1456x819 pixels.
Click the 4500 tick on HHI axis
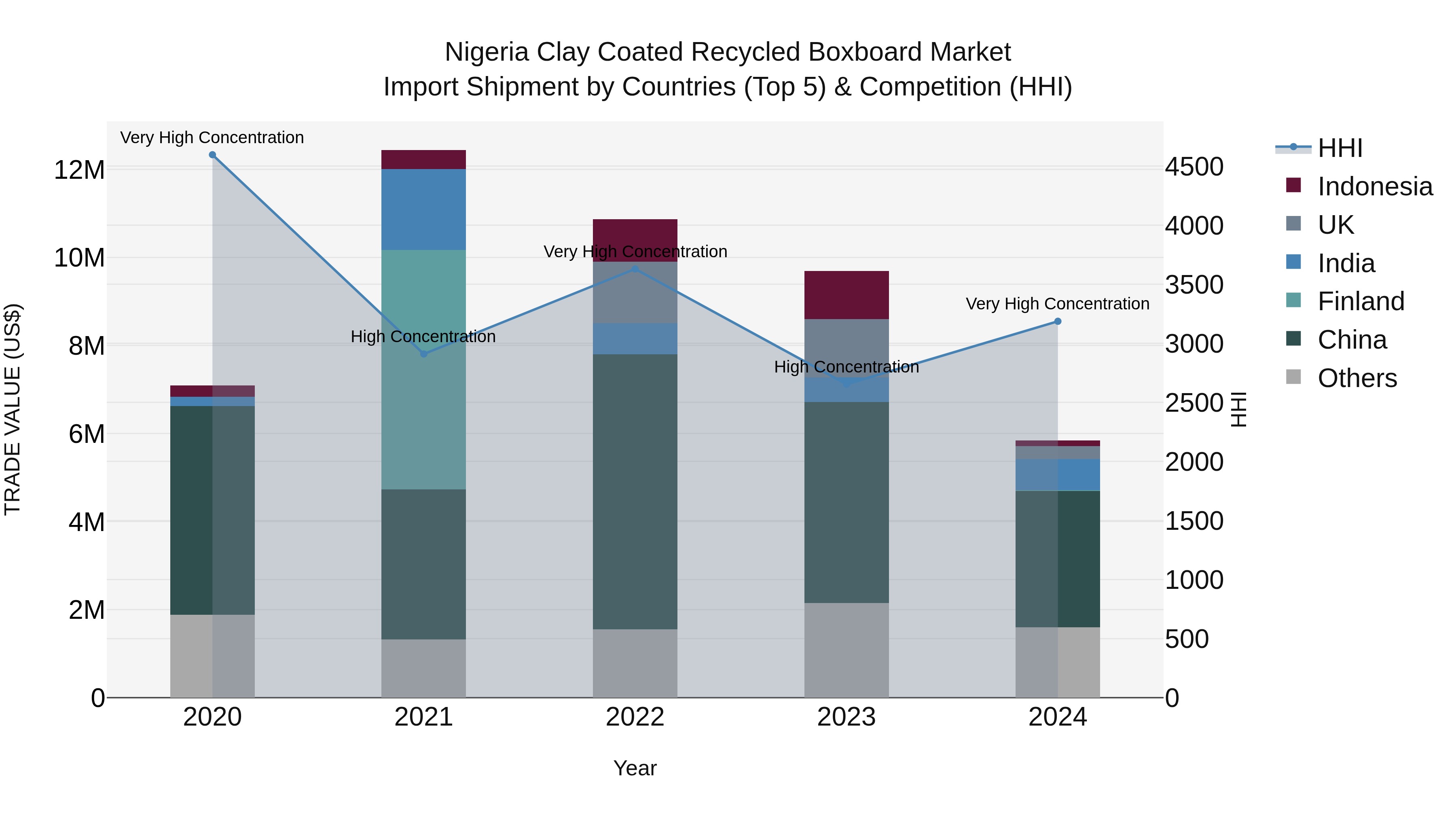1194,167
